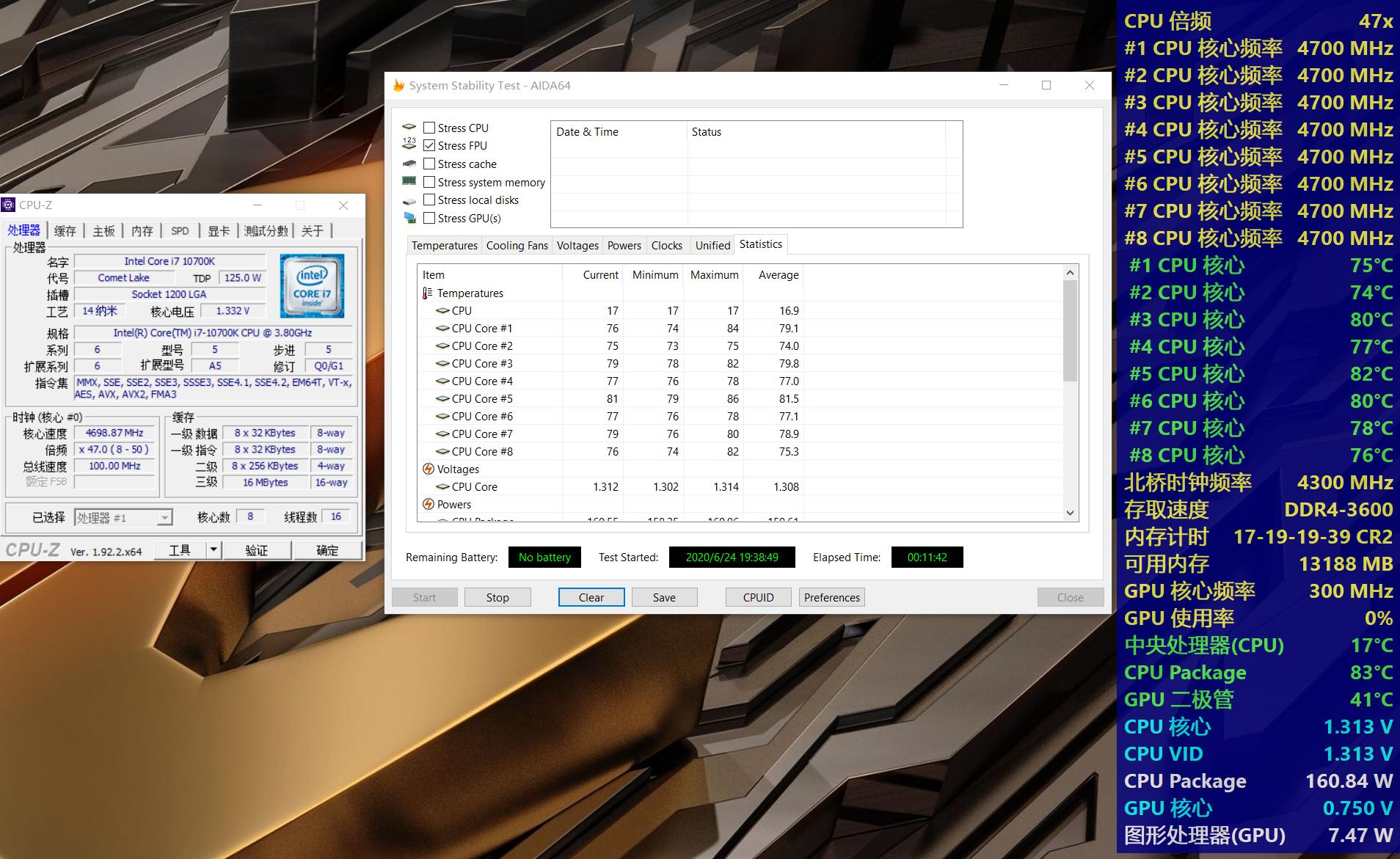
Task: Click the CPU-Z name field Intel Core i7 10700K
Action: click(x=169, y=261)
